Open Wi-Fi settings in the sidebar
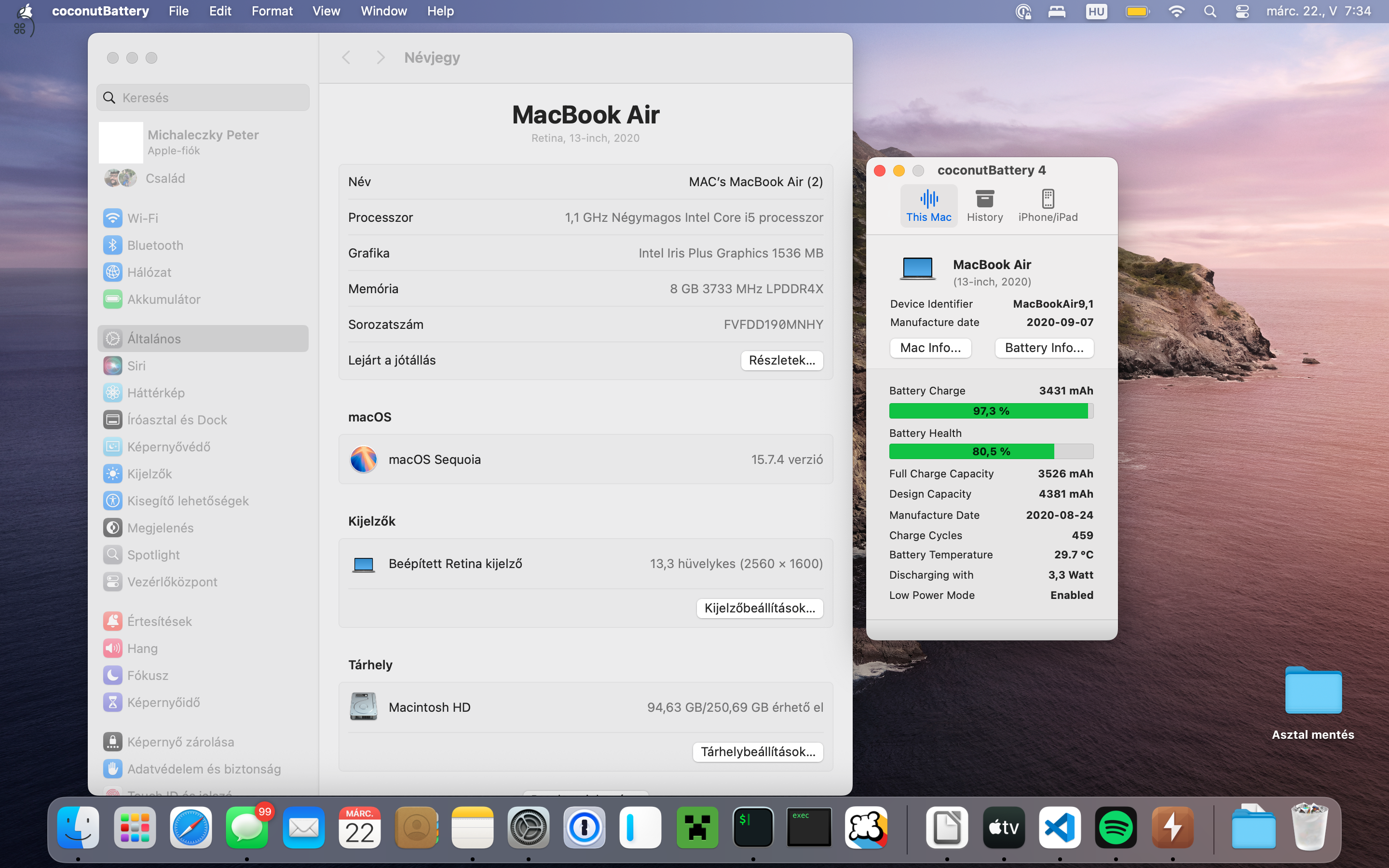 point(143,218)
